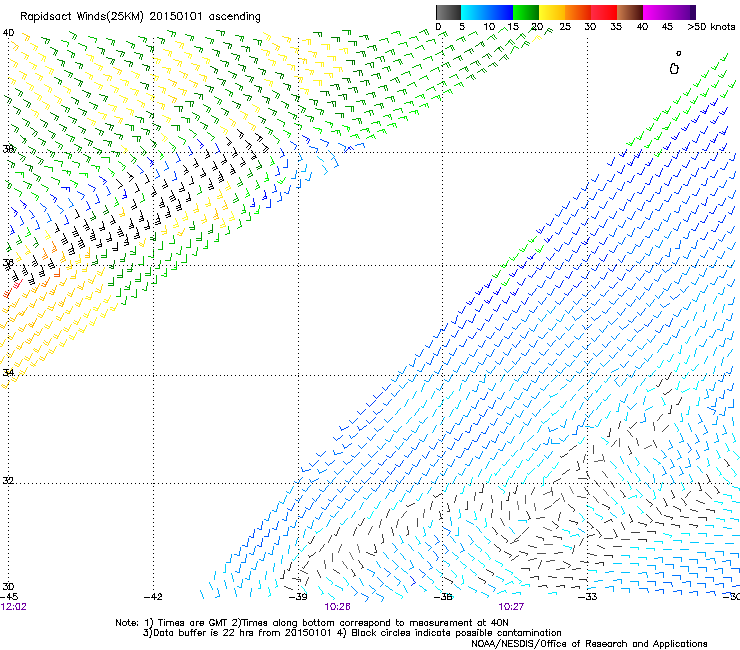The image size is (740, 650).
Task: Click the latitude axis label '40'
Action: [8, 33]
